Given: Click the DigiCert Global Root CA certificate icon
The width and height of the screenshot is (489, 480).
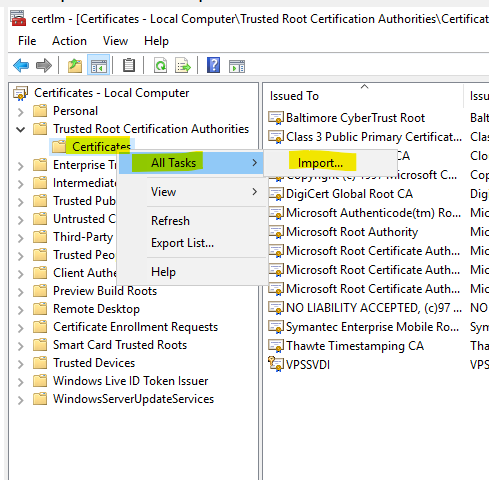Looking at the screenshot, I should 276,194.
